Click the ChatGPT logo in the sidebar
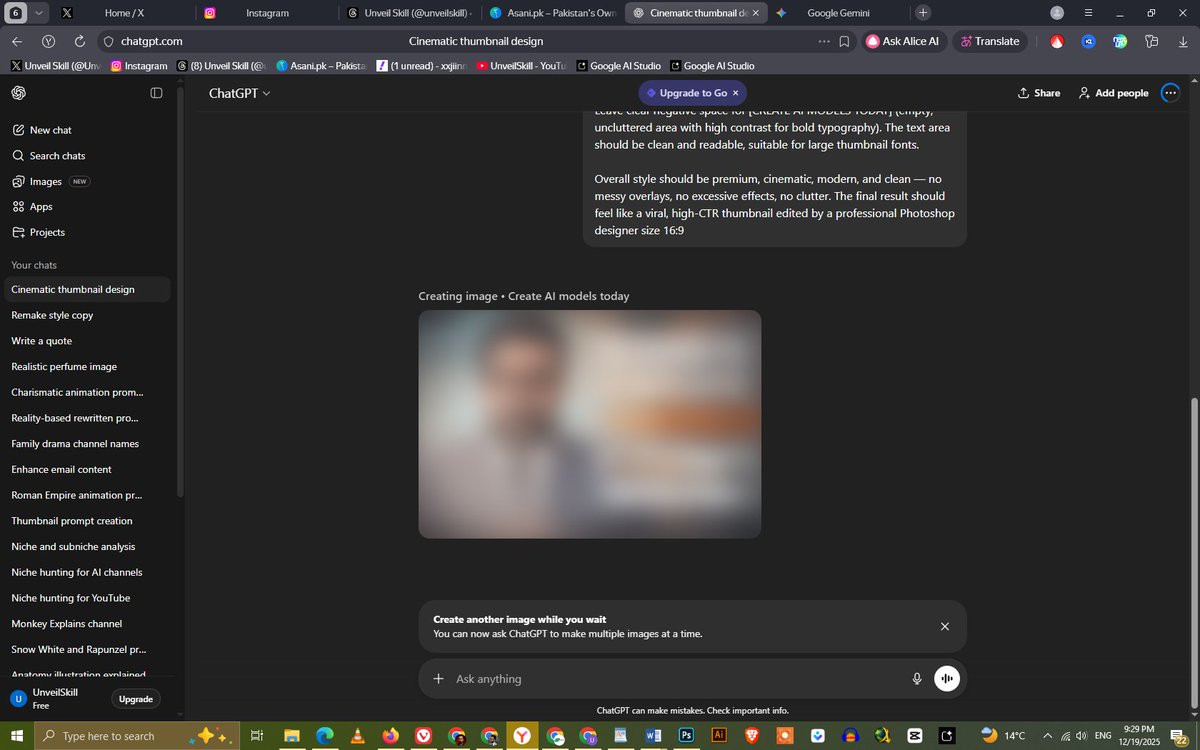Image resolution: width=1200 pixels, height=750 pixels. click(x=19, y=93)
